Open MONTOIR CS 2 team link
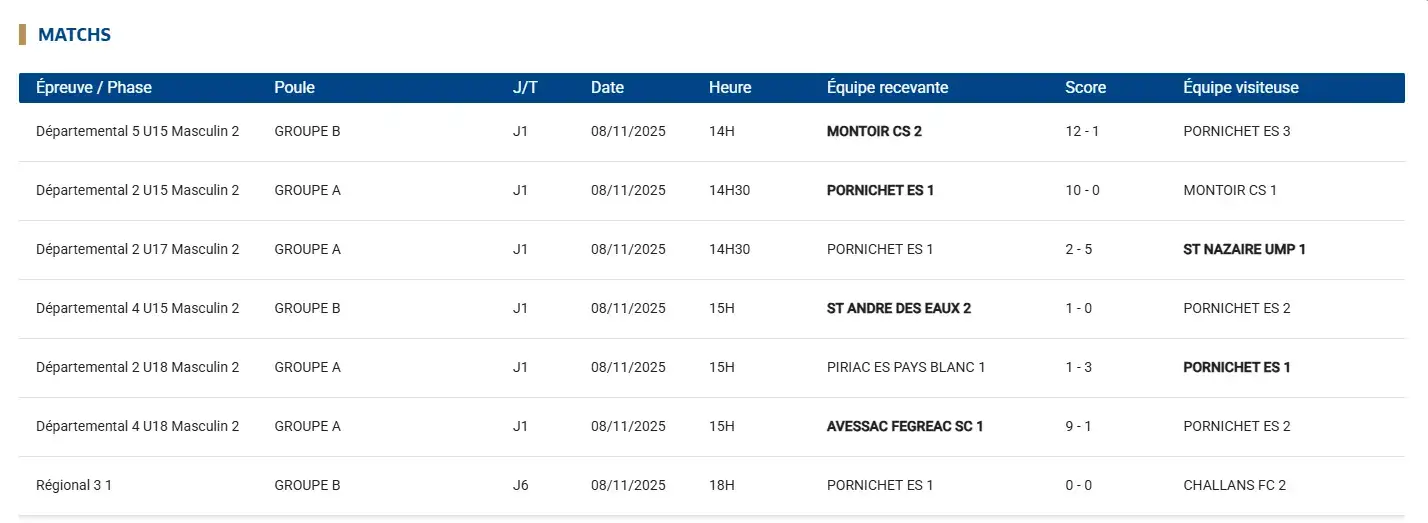The width and height of the screenshot is (1428, 523). 874,131
